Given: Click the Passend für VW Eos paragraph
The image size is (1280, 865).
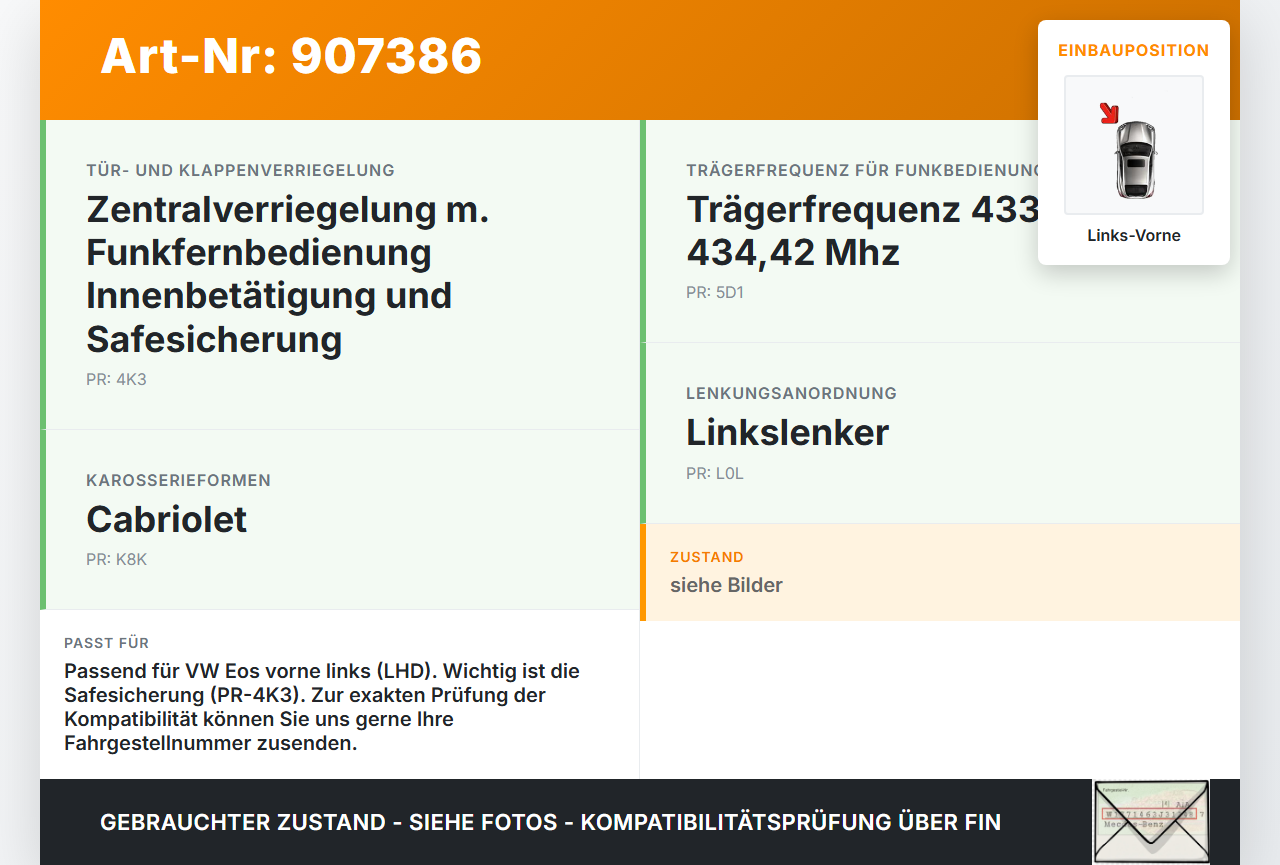Looking at the screenshot, I should click(322, 707).
